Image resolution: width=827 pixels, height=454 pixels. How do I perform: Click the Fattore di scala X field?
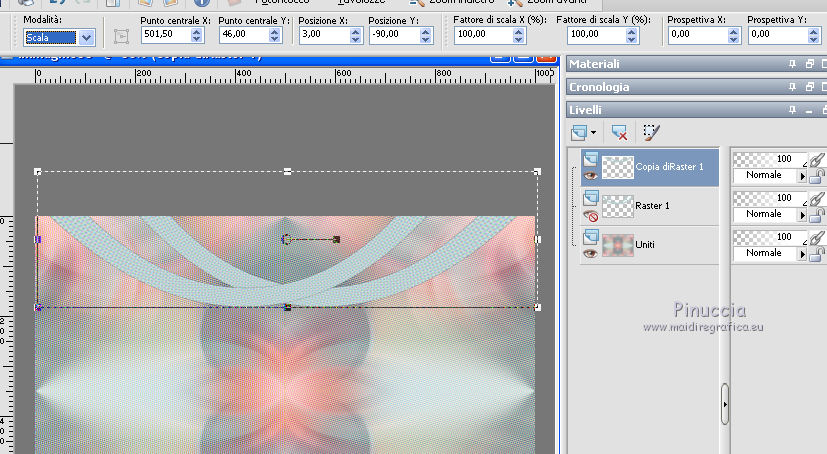(x=483, y=34)
